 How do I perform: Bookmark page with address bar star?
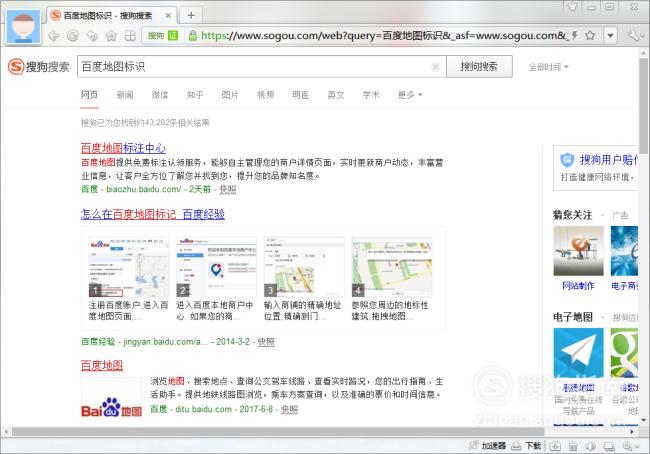590,36
